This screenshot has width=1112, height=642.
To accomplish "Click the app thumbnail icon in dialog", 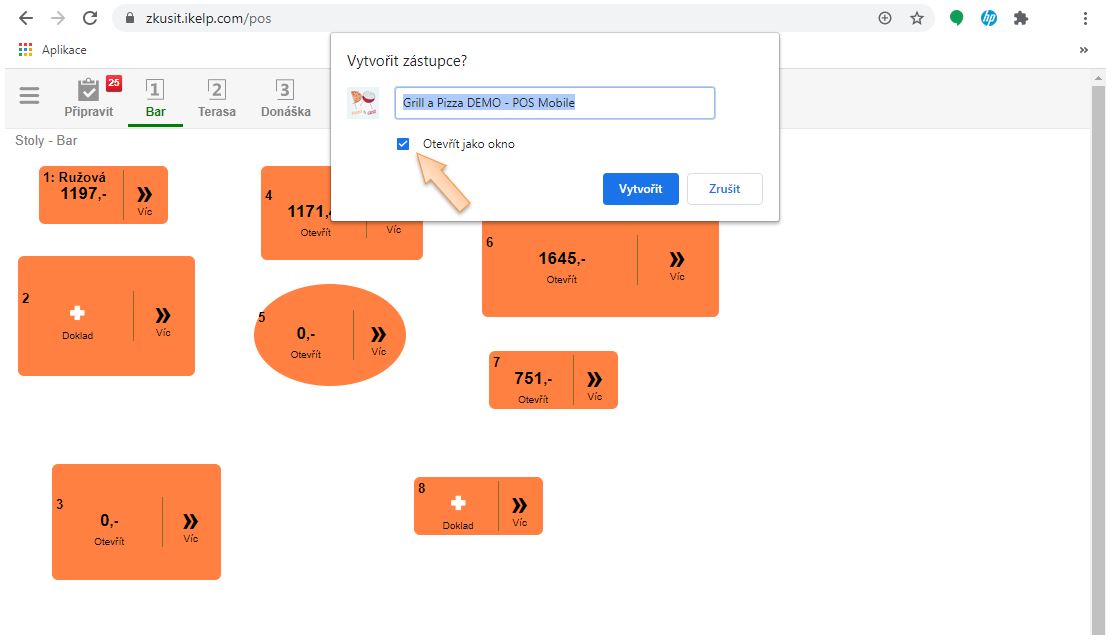I will coord(362,103).
